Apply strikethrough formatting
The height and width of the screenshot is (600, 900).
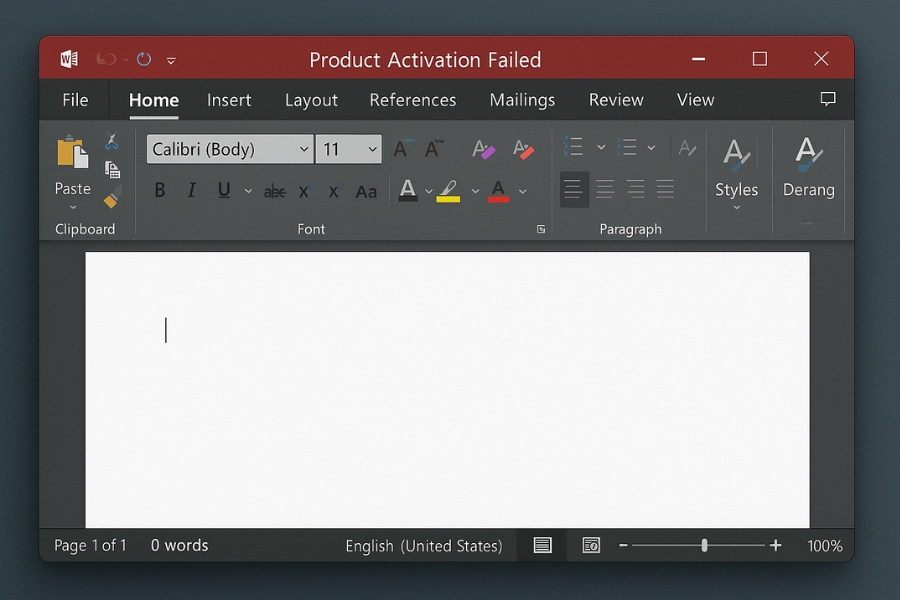coord(274,190)
